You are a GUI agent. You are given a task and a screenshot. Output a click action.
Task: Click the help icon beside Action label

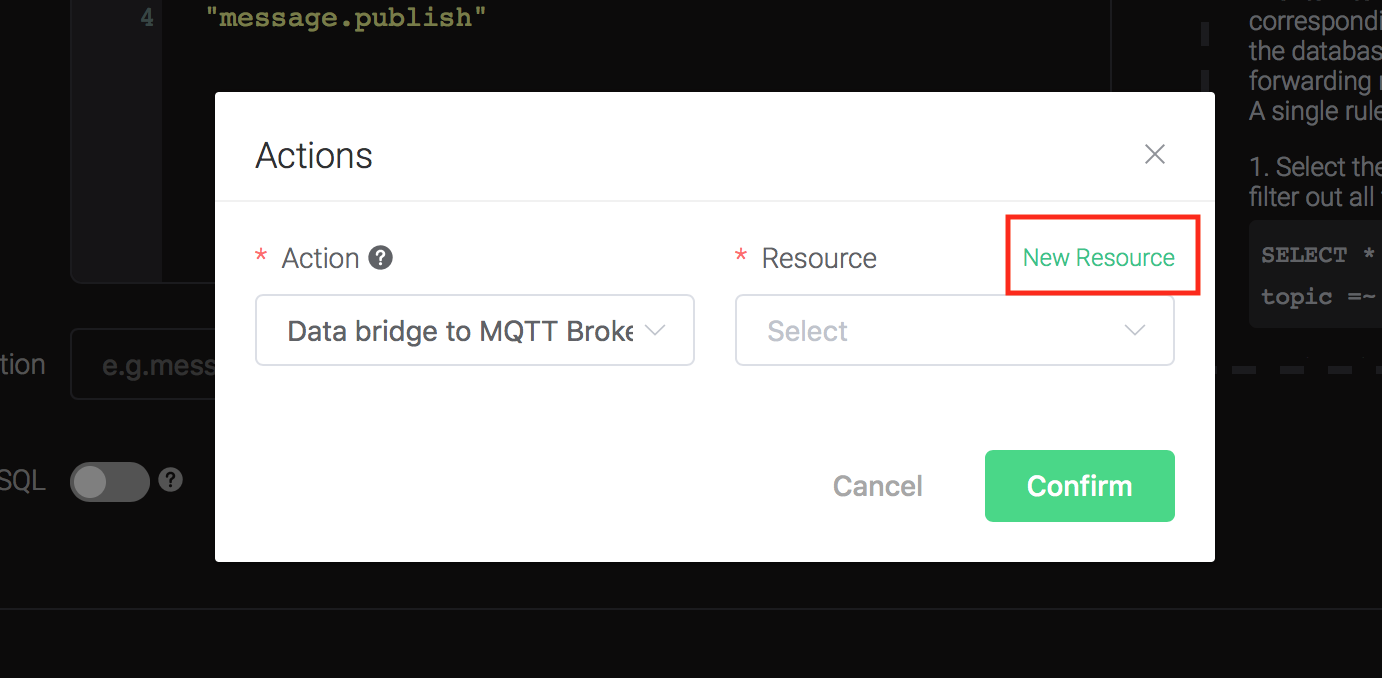[380, 258]
